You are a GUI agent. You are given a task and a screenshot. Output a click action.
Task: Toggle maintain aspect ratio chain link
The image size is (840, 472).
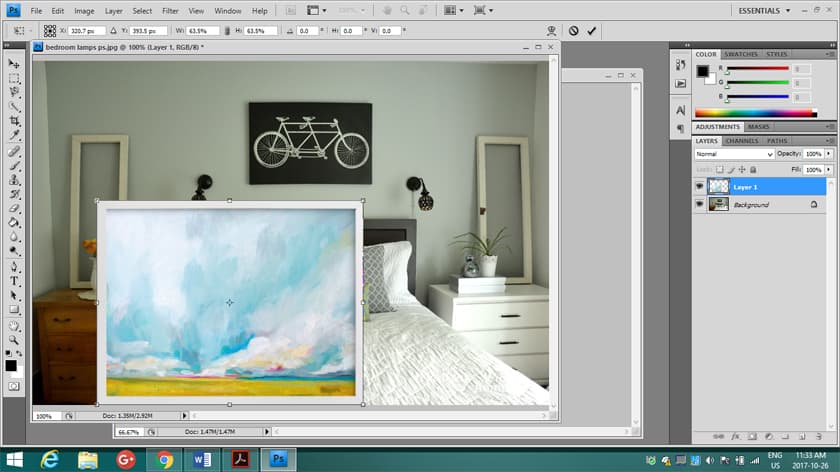tap(227, 31)
